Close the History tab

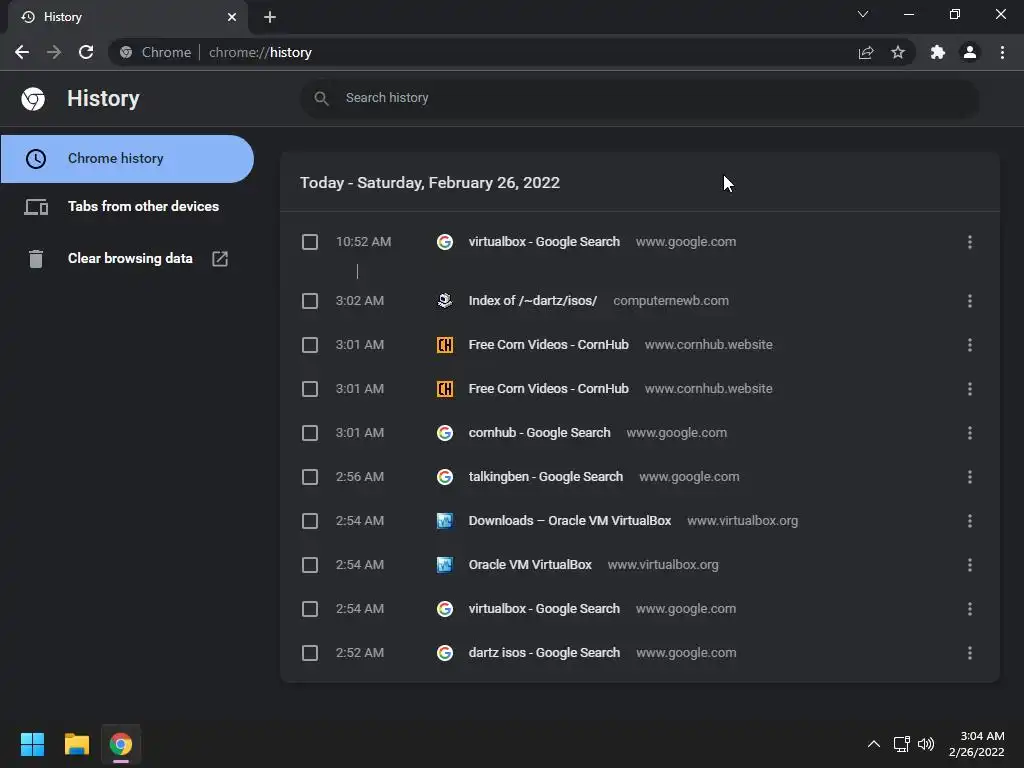(x=232, y=17)
